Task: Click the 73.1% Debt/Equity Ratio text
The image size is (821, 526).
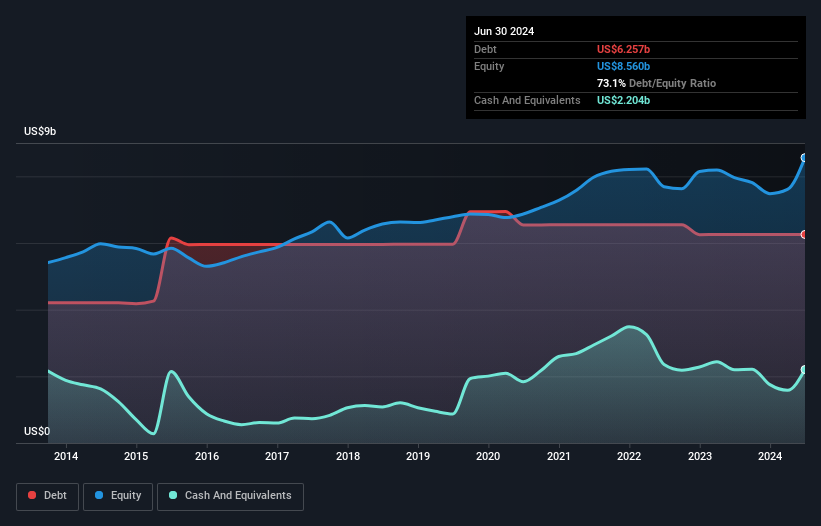Action: [656, 83]
